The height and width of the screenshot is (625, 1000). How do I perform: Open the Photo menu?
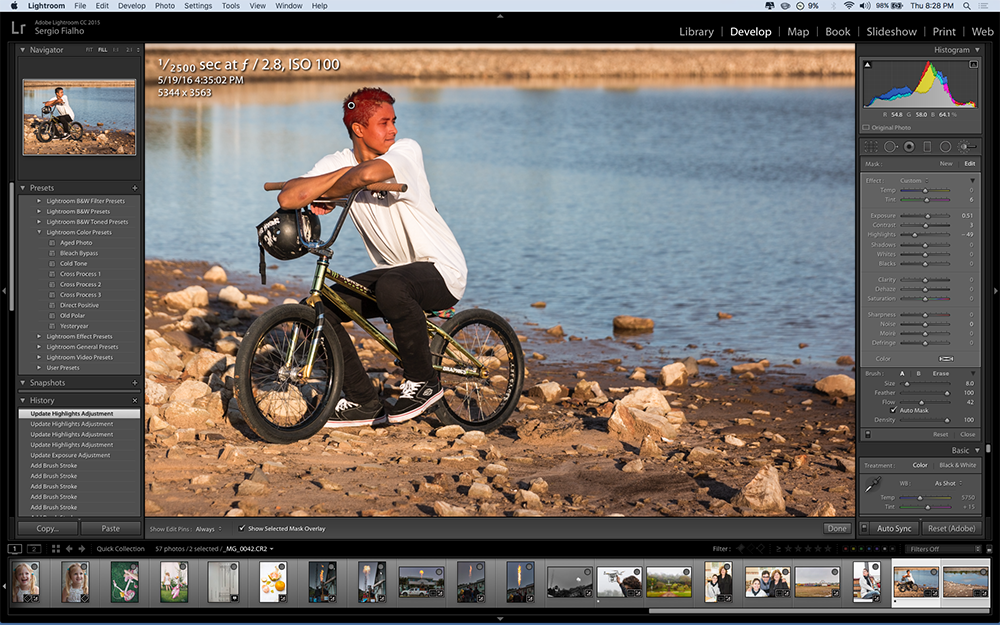[x=165, y=6]
